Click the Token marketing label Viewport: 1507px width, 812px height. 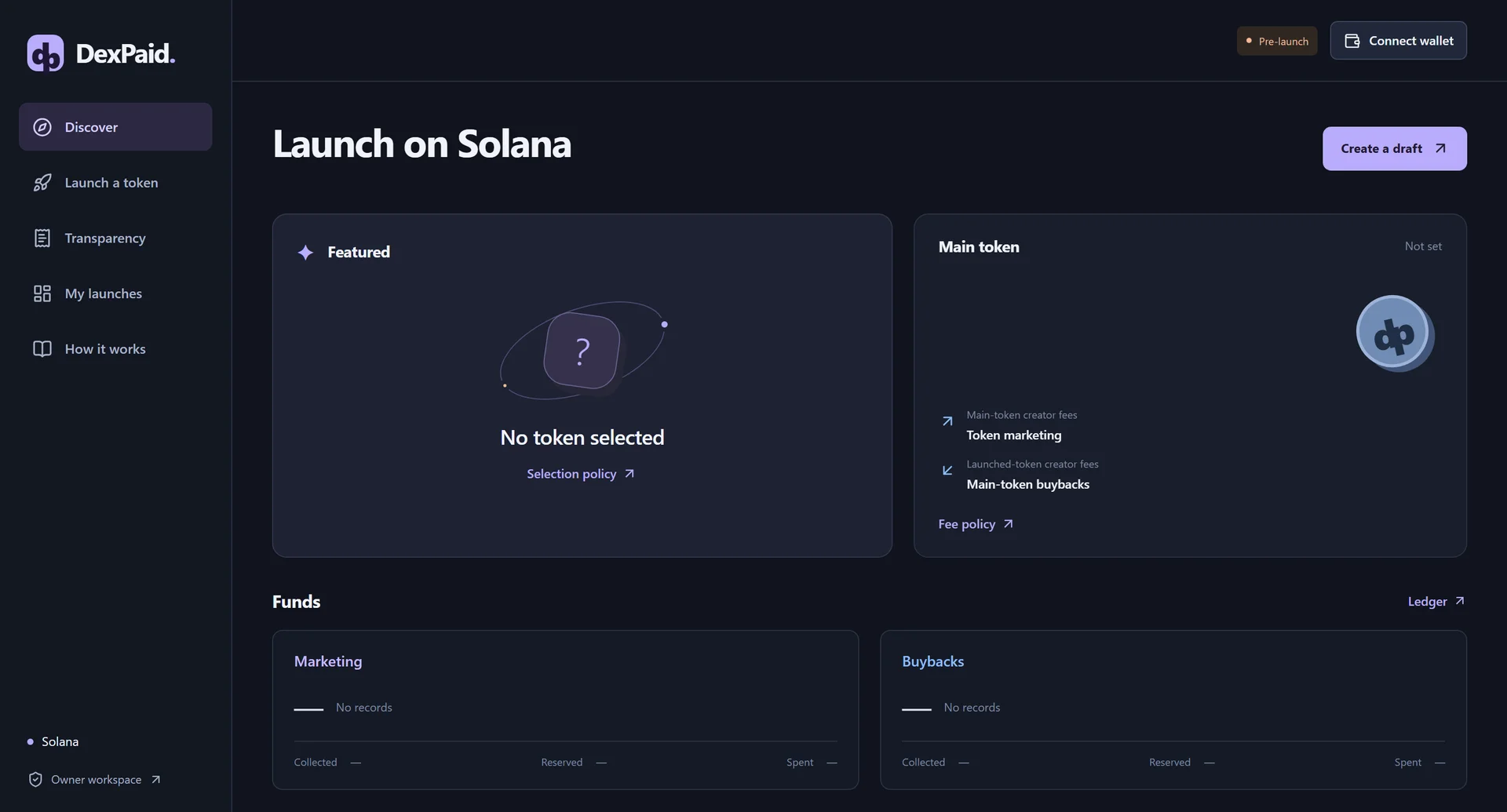pyautogui.click(x=1014, y=435)
